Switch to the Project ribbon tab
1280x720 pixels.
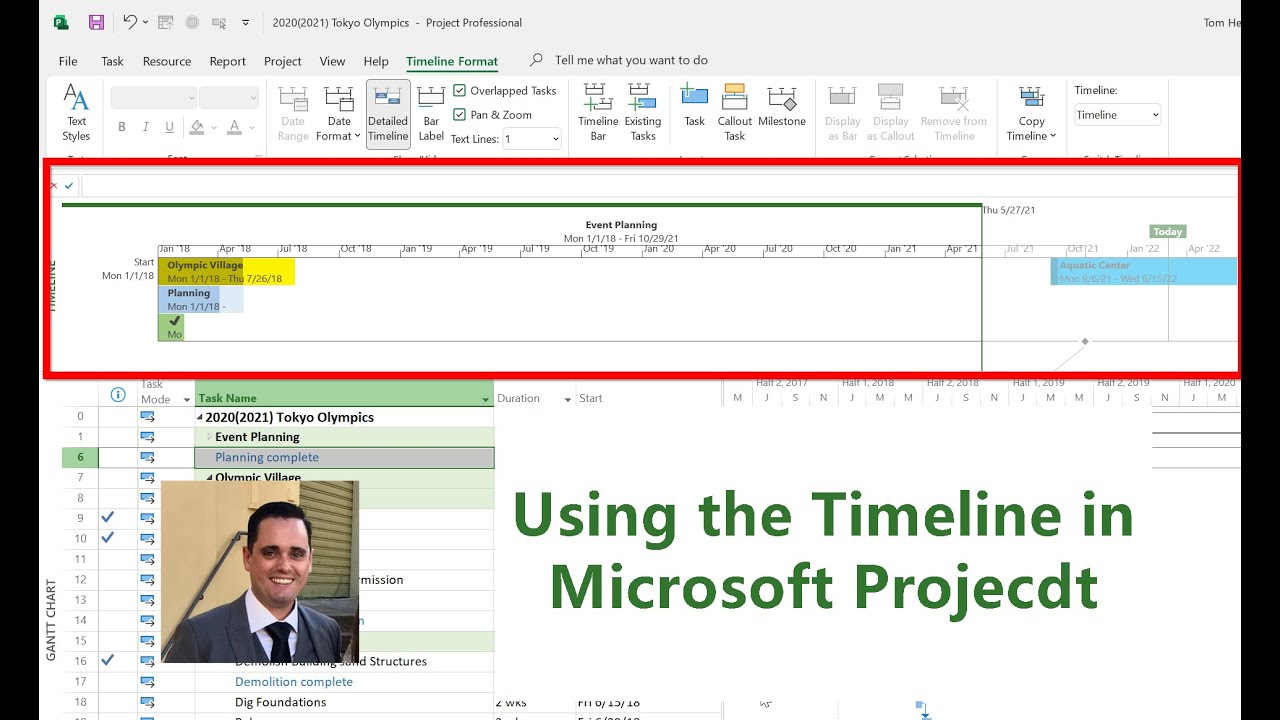pos(283,61)
